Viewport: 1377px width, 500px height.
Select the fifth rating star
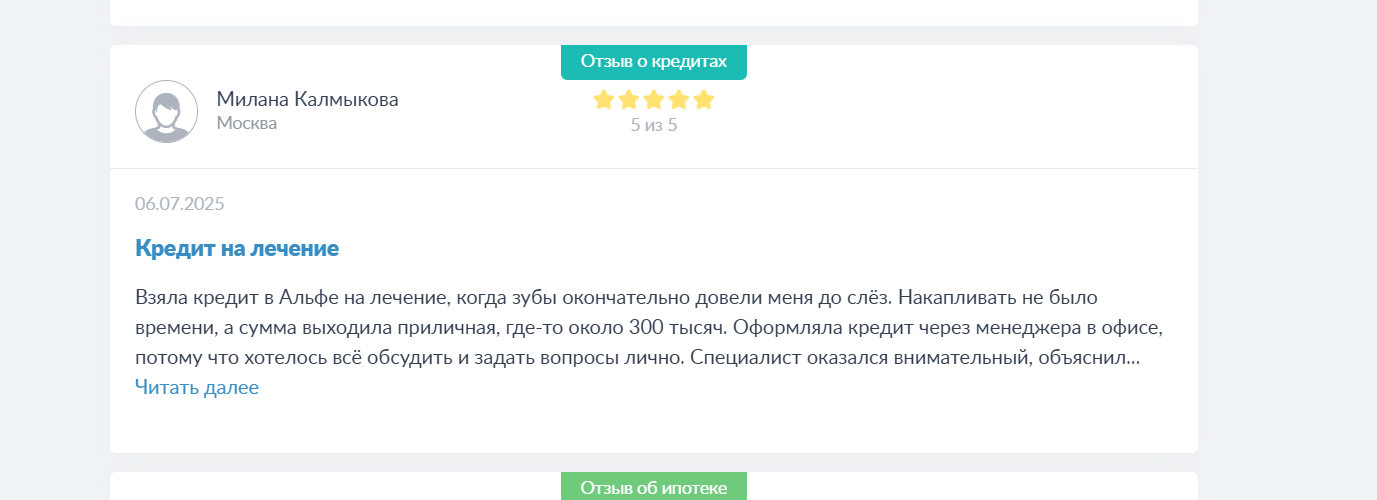(x=704, y=99)
